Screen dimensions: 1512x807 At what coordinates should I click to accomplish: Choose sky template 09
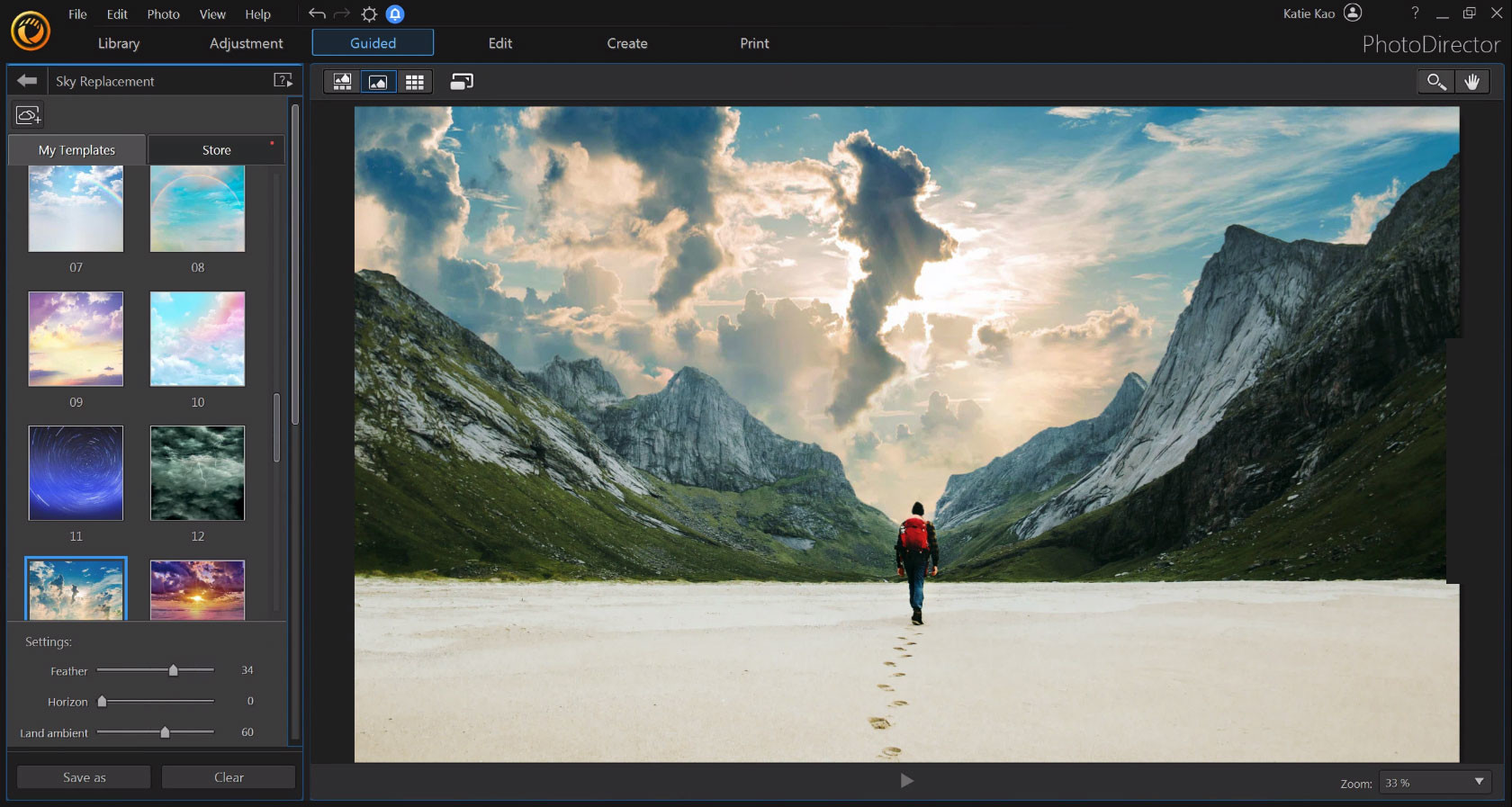pyautogui.click(x=76, y=339)
